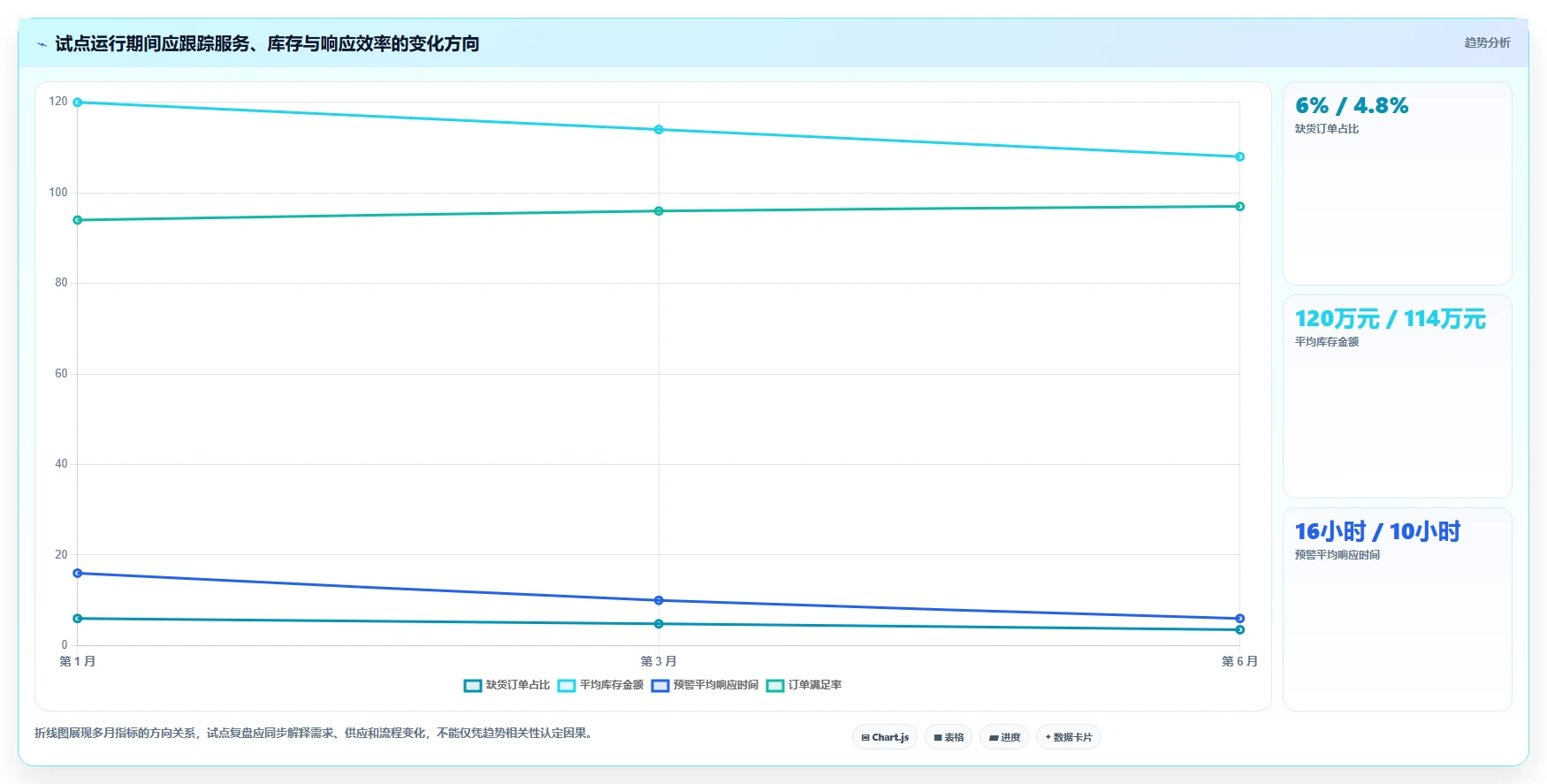The height and width of the screenshot is (784, 1547).
Task: Click the 0 y-axis tick label
Action: (x=65, y=645)
